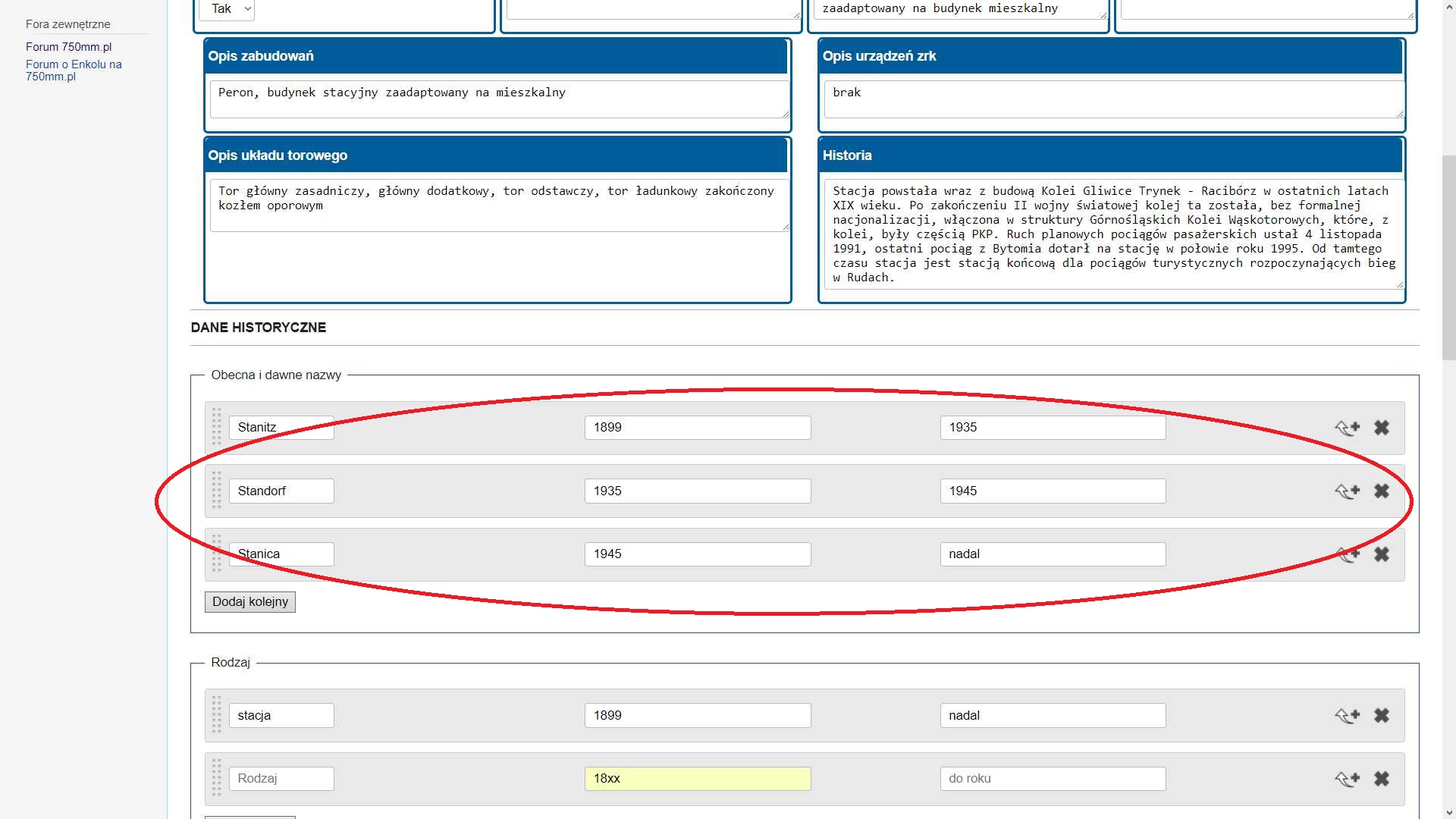The width and height of the screenshot is (1456, 819).
Task: Click the 'do roku' empty field
Action: coord(1053,779)
